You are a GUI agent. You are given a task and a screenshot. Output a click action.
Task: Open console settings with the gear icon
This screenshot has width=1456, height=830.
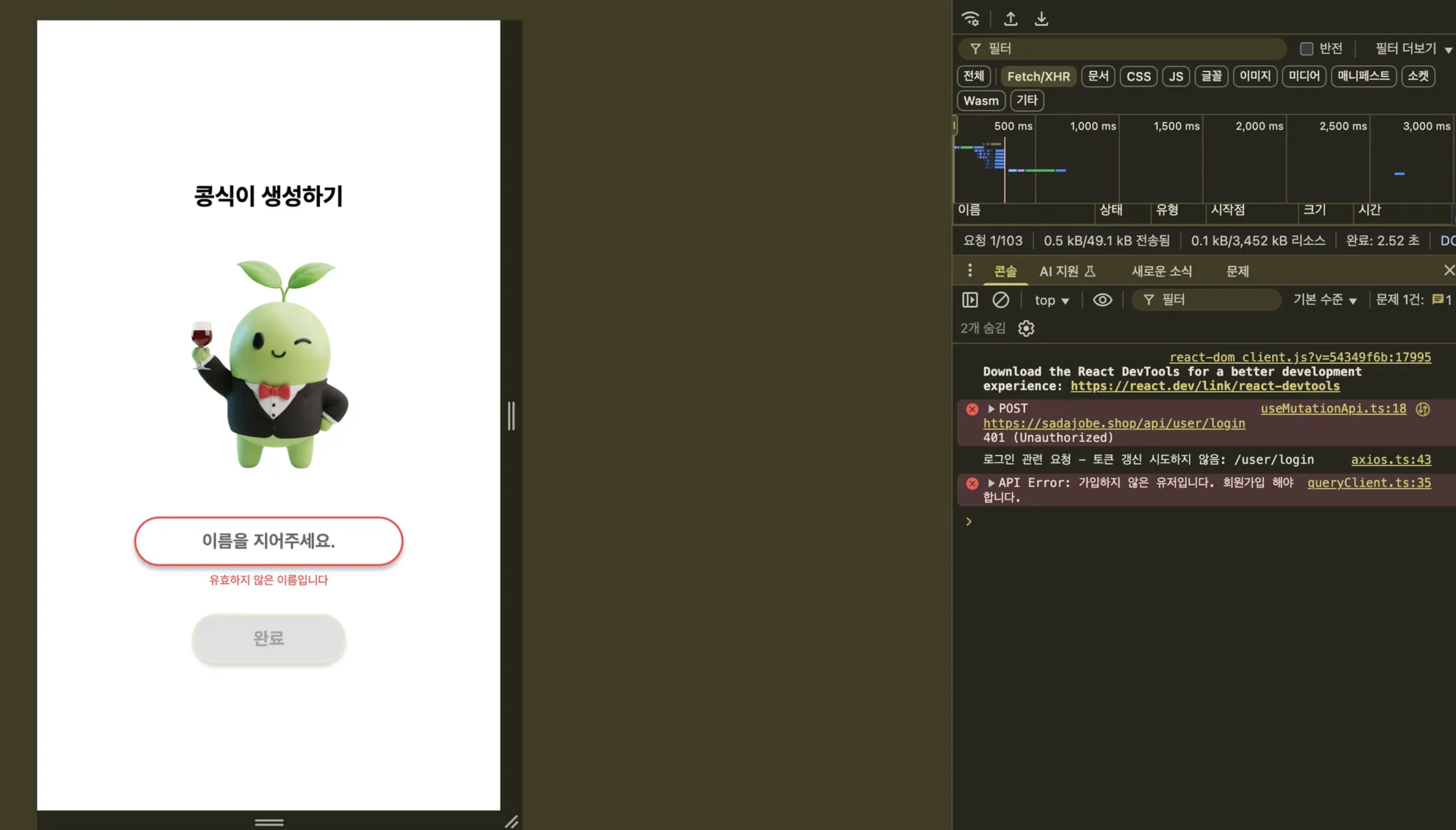tap(1026, 328)
